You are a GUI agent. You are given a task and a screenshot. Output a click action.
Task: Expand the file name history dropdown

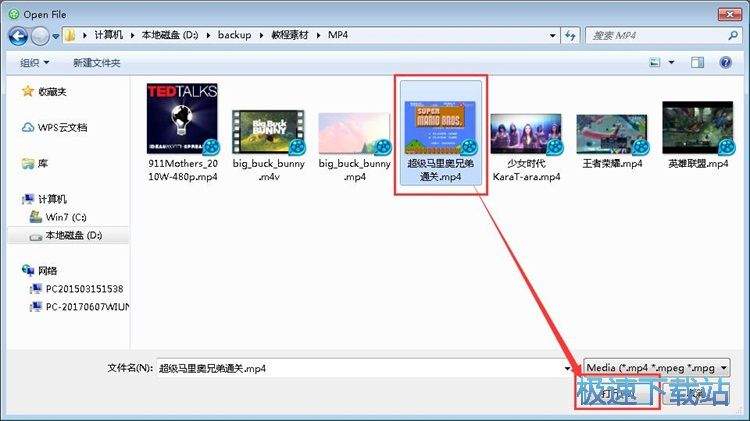(567, 368)
